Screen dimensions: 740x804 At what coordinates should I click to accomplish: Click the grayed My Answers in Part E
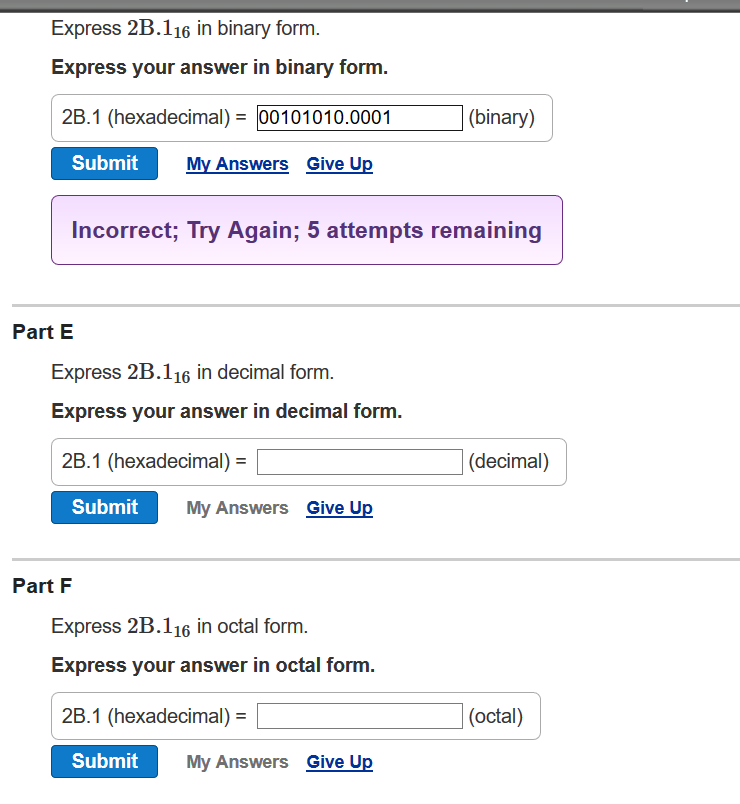pyautogui.click(x=237, y=507)
